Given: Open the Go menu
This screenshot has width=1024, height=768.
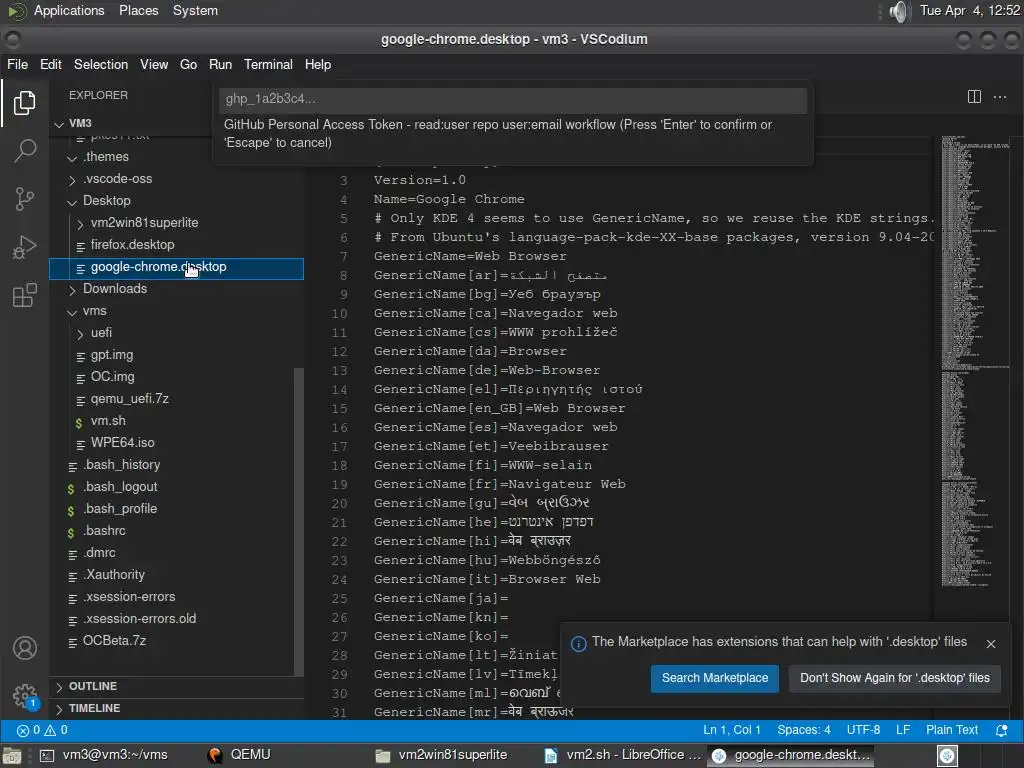Looking at the screenshot, I should [188, 65].
